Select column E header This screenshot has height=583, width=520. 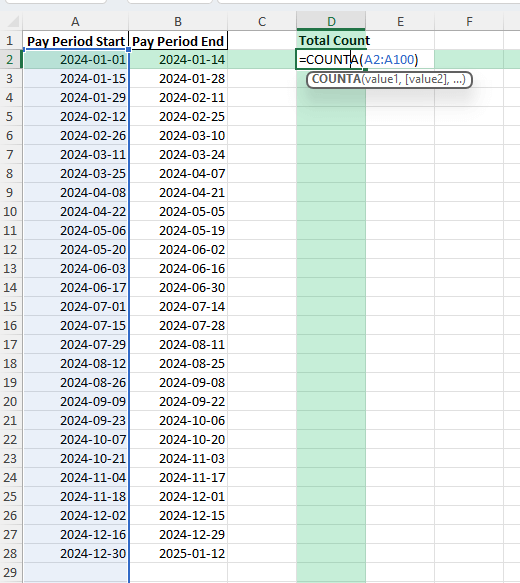[400, 22]
